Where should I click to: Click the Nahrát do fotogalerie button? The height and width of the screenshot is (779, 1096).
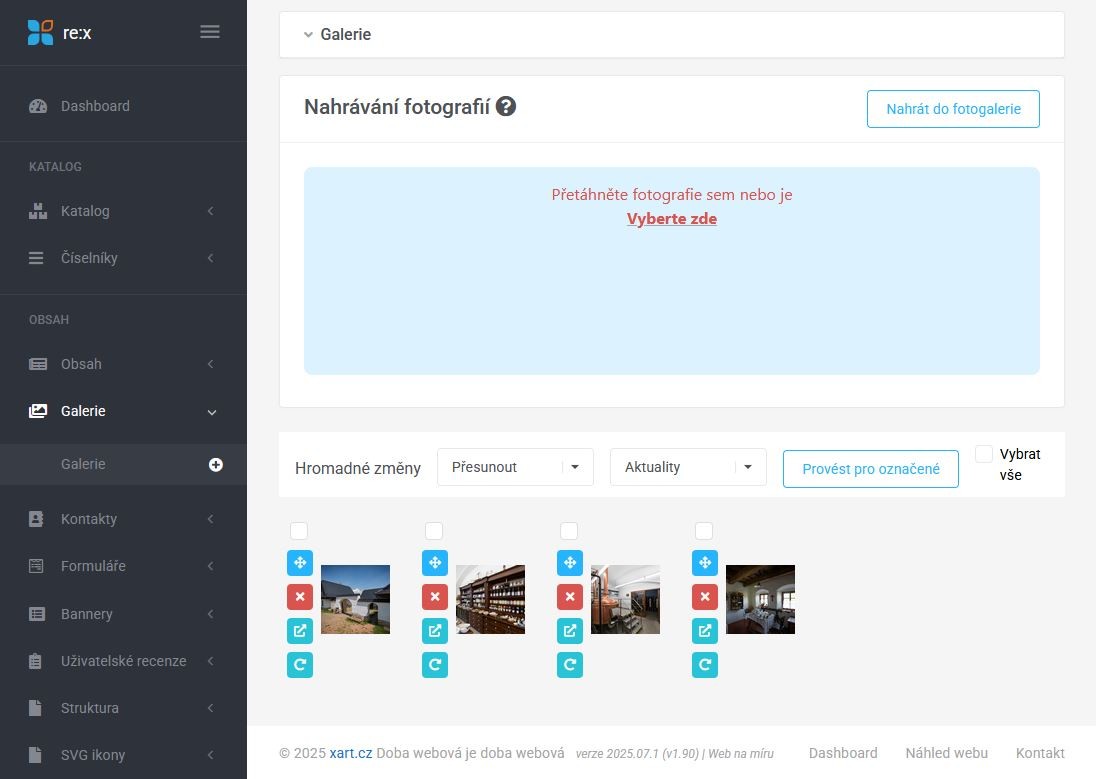[x=953, y=109]
